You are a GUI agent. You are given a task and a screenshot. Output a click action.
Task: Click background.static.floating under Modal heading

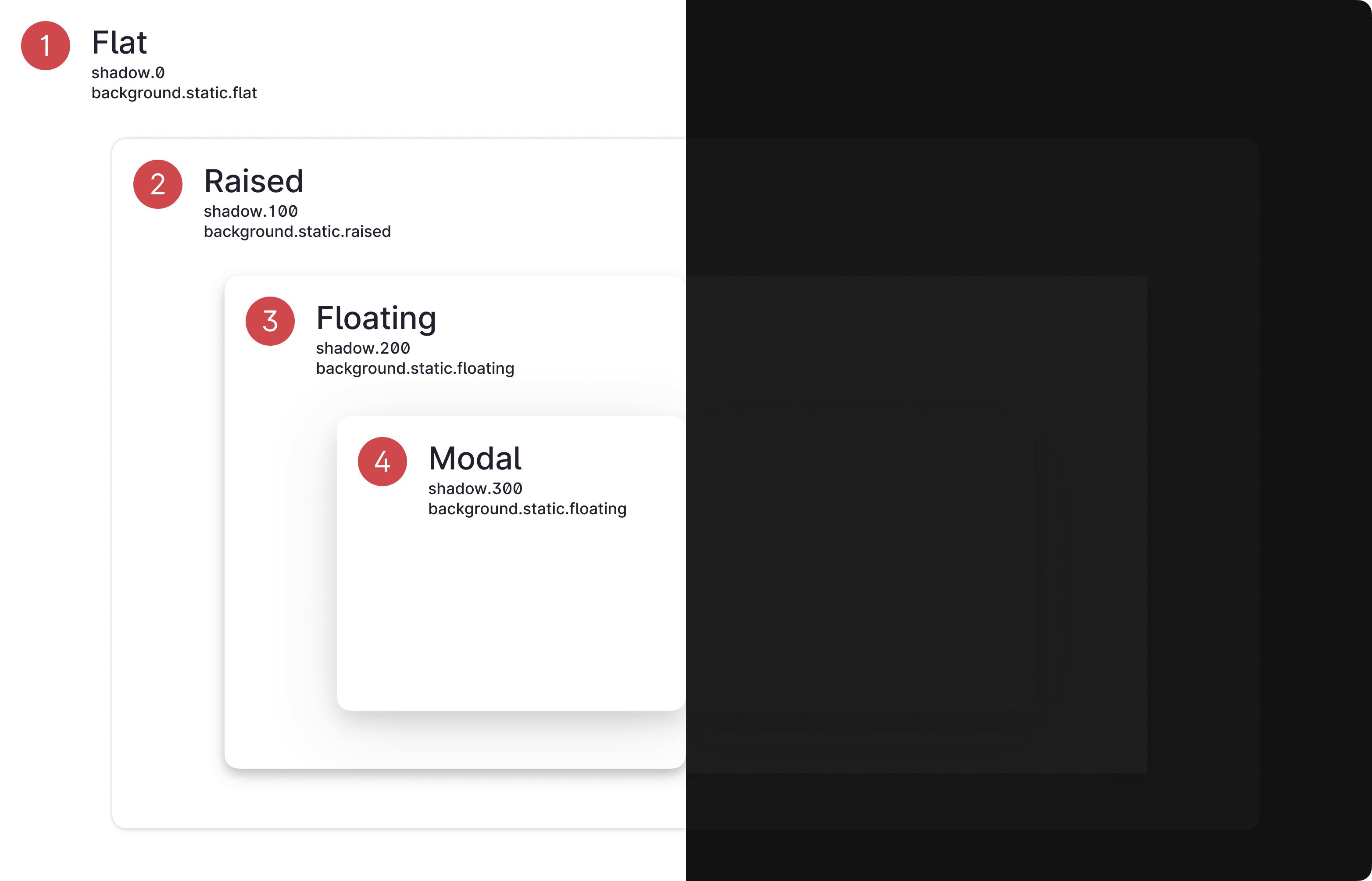point(527,509)
